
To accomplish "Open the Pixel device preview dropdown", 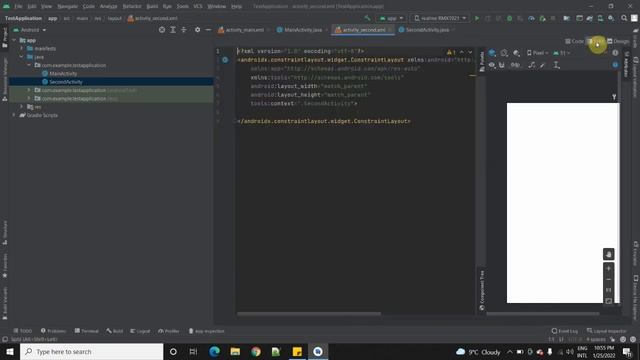I will click(538, 53).
